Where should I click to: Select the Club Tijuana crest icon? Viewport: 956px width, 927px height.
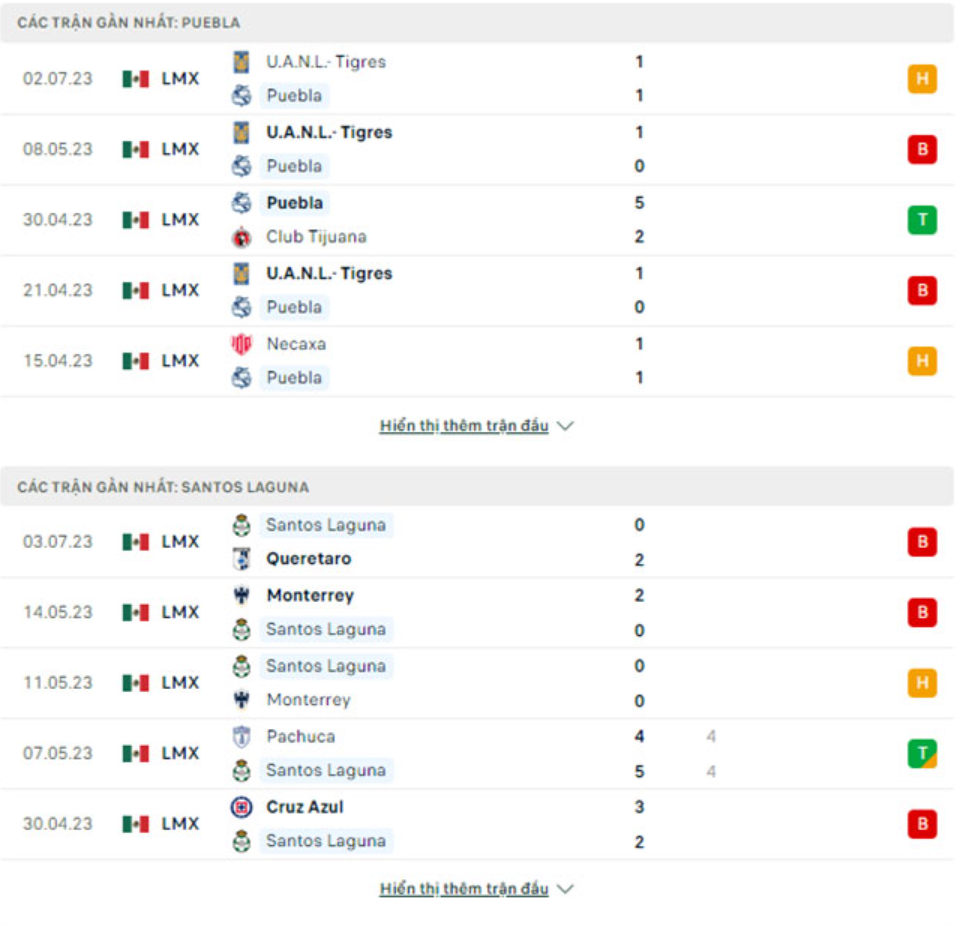[241, 237]
